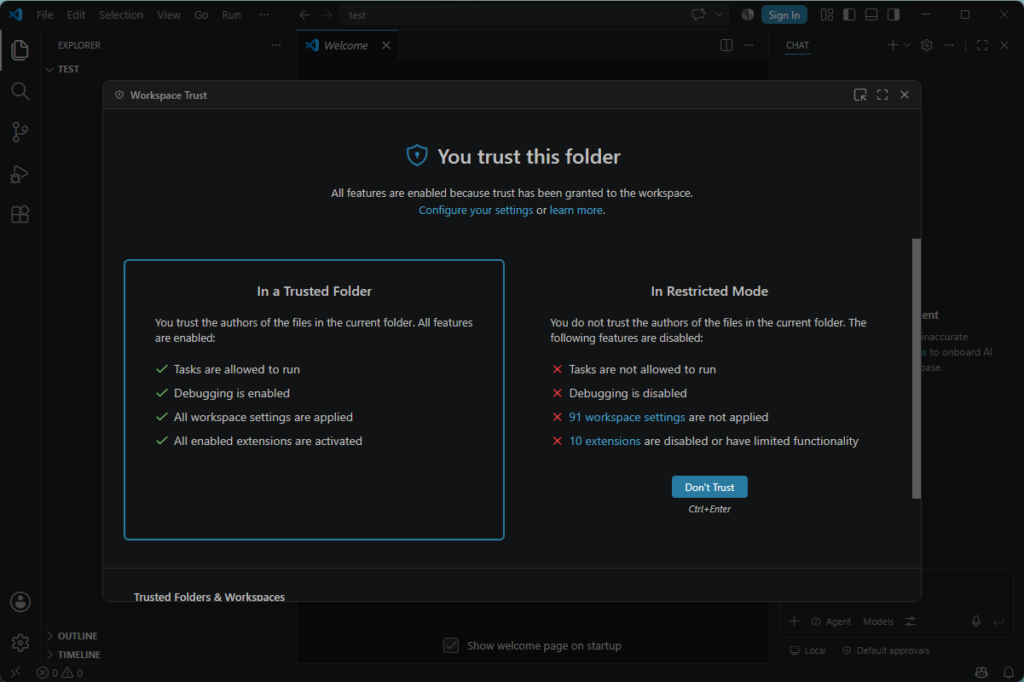Toggle bottom panel visibility
This screenshot has width=1024, height=682.
coord(871,14)
